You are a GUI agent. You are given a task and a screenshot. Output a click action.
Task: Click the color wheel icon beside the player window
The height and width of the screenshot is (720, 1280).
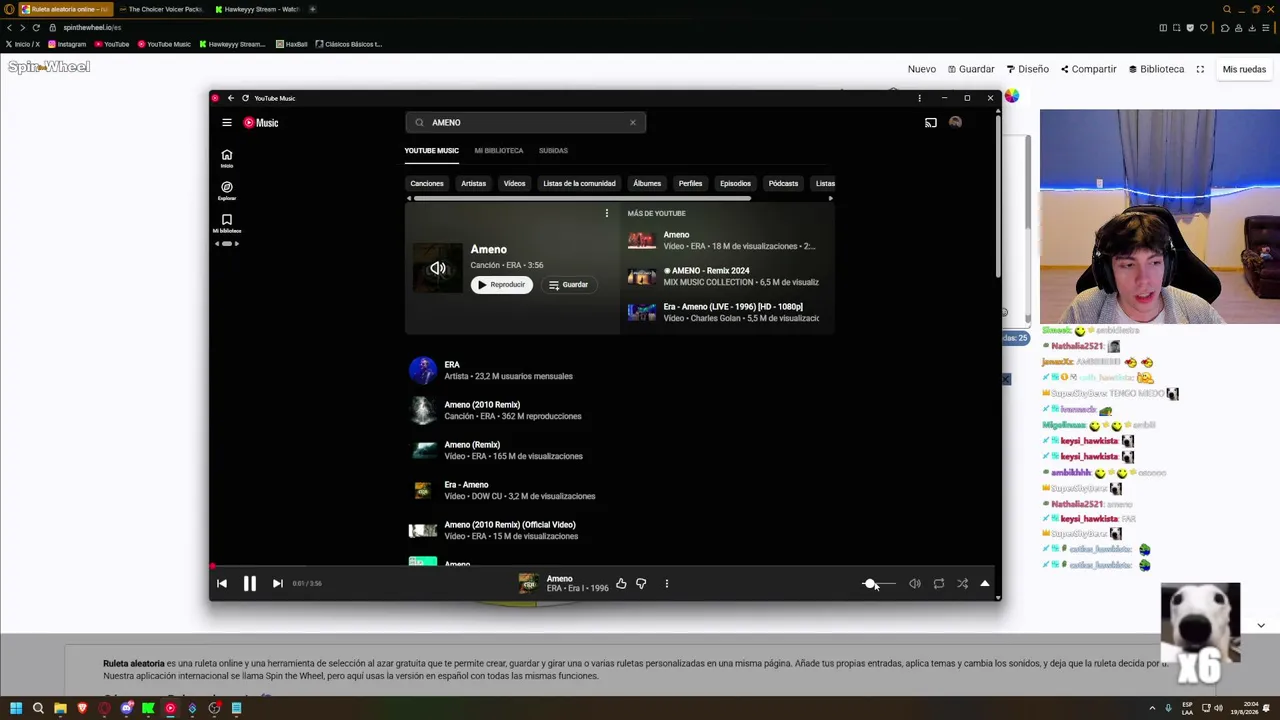(1012, 96)
